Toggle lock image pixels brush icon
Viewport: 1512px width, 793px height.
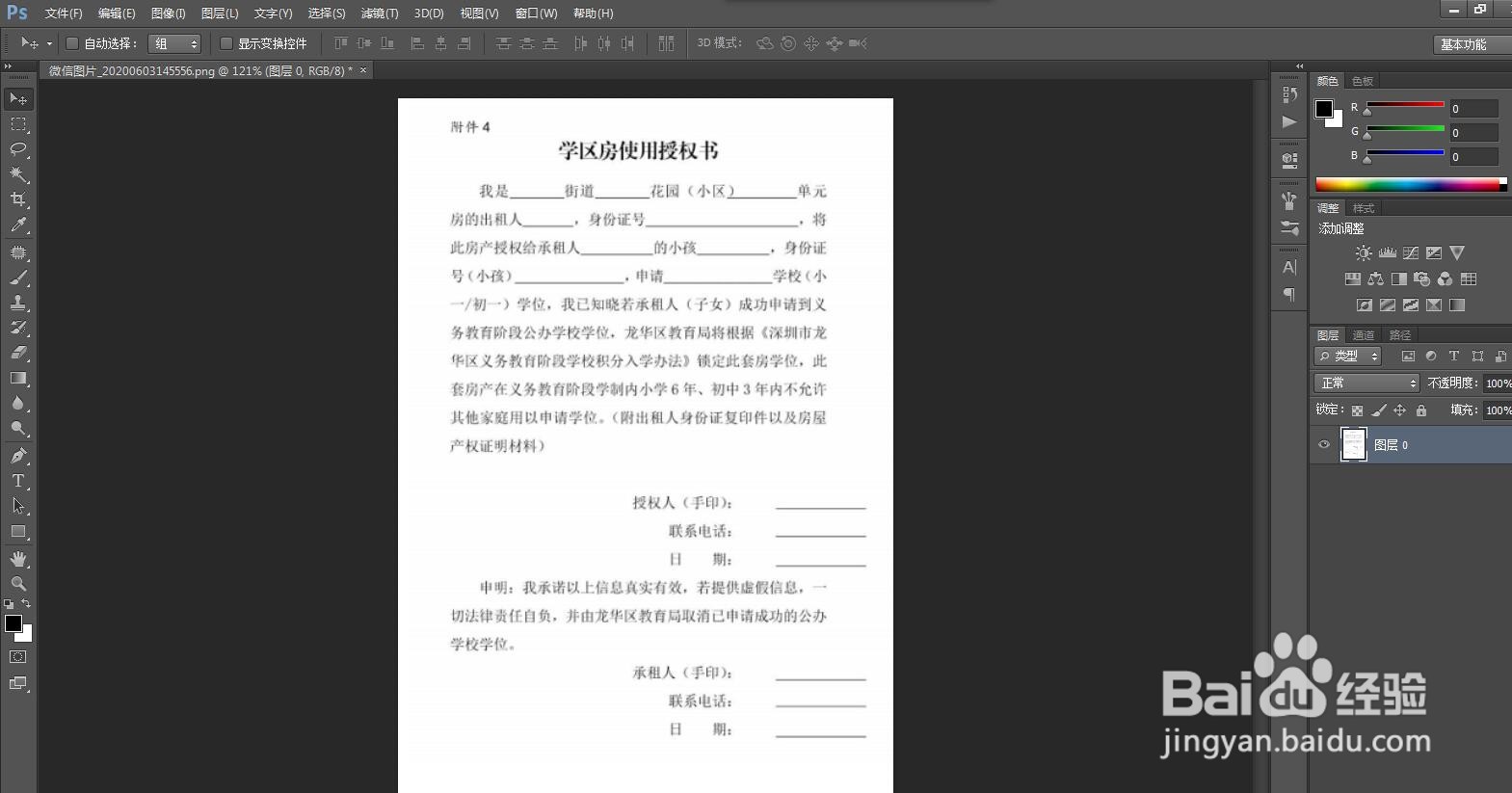pos(1379,410)
